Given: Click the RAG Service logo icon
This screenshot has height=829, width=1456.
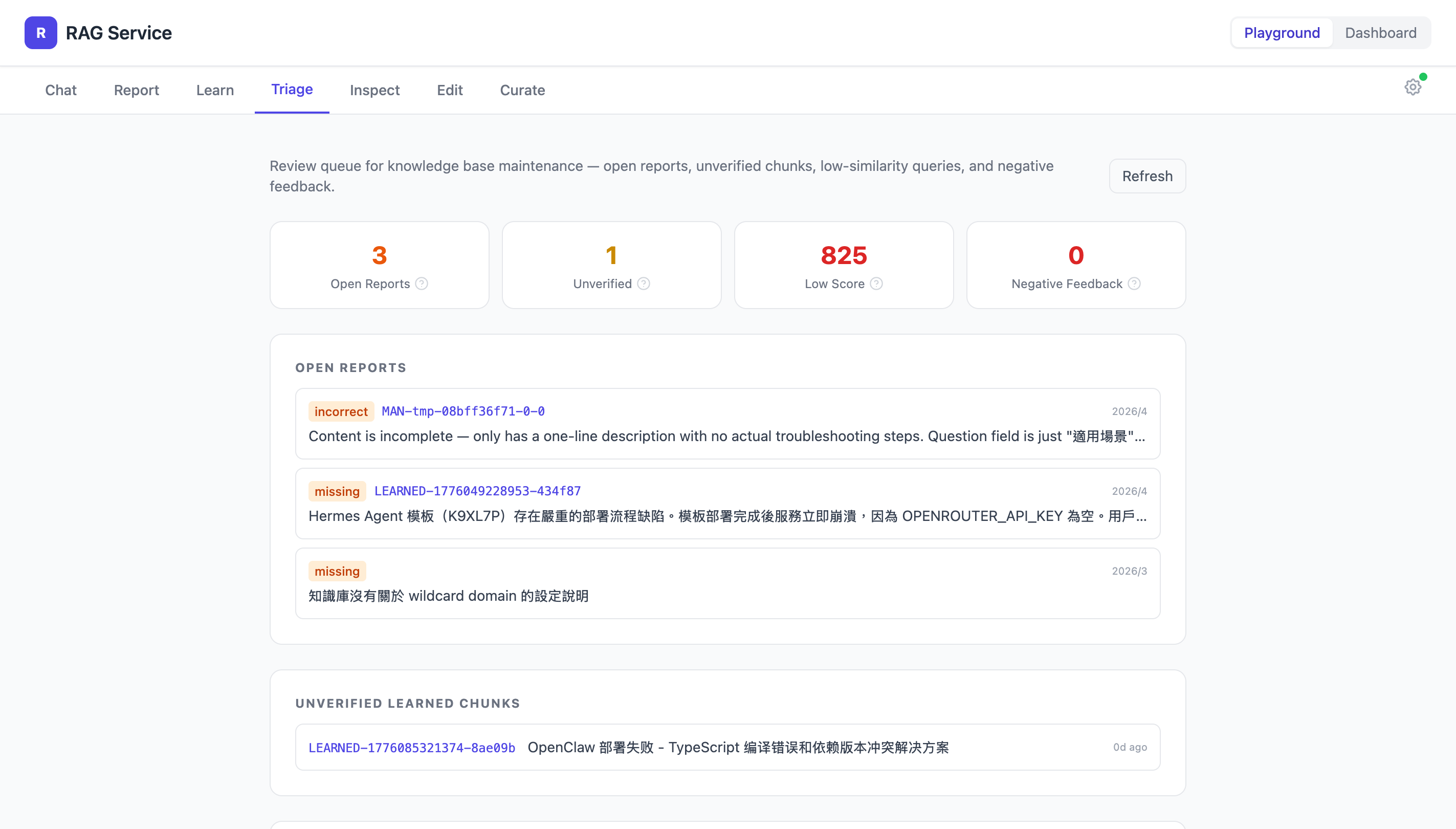Looking at the screenshot, I should [40, 32].
